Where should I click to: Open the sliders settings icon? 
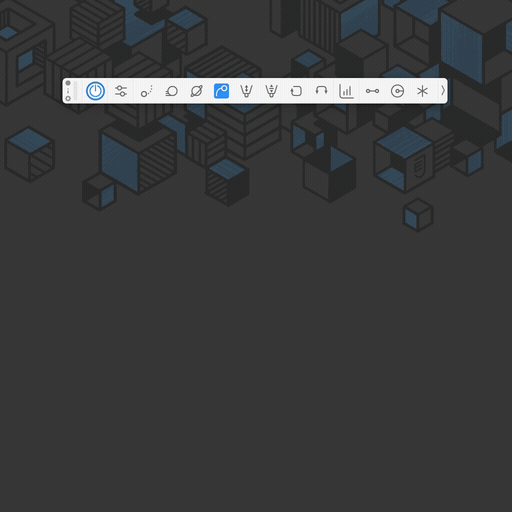coord(121,91)
